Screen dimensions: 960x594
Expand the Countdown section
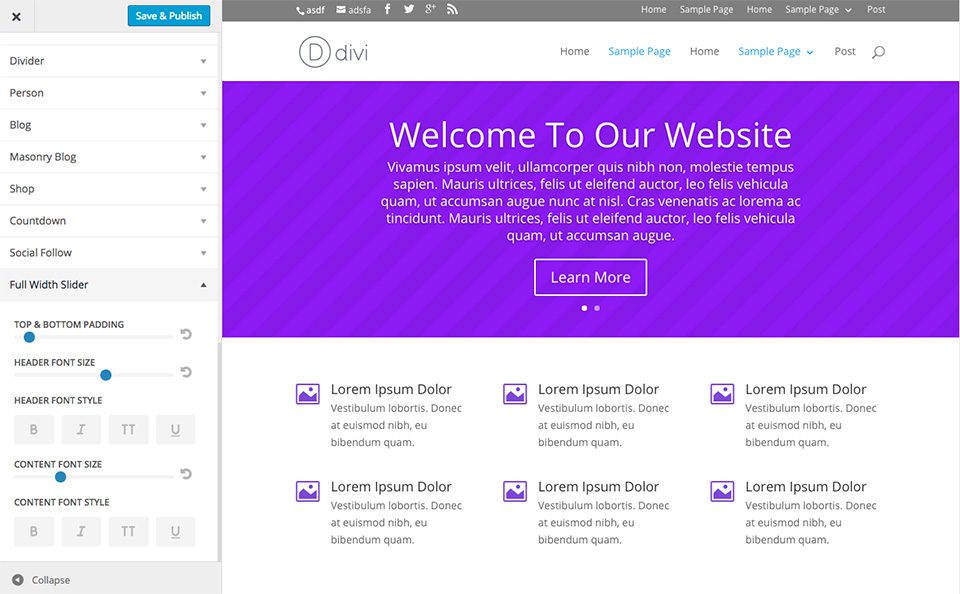click(109, 220)
